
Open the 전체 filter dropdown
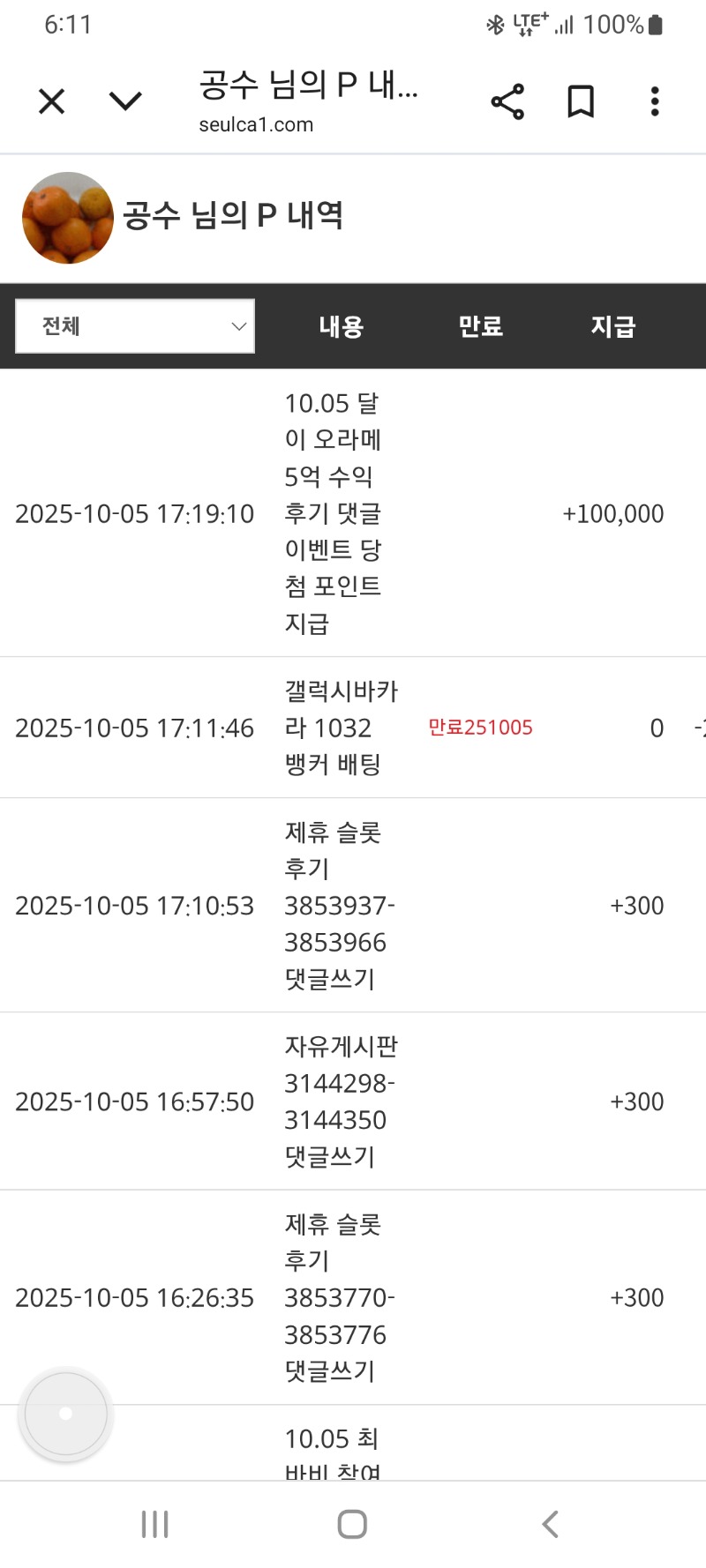pos(135,326)
